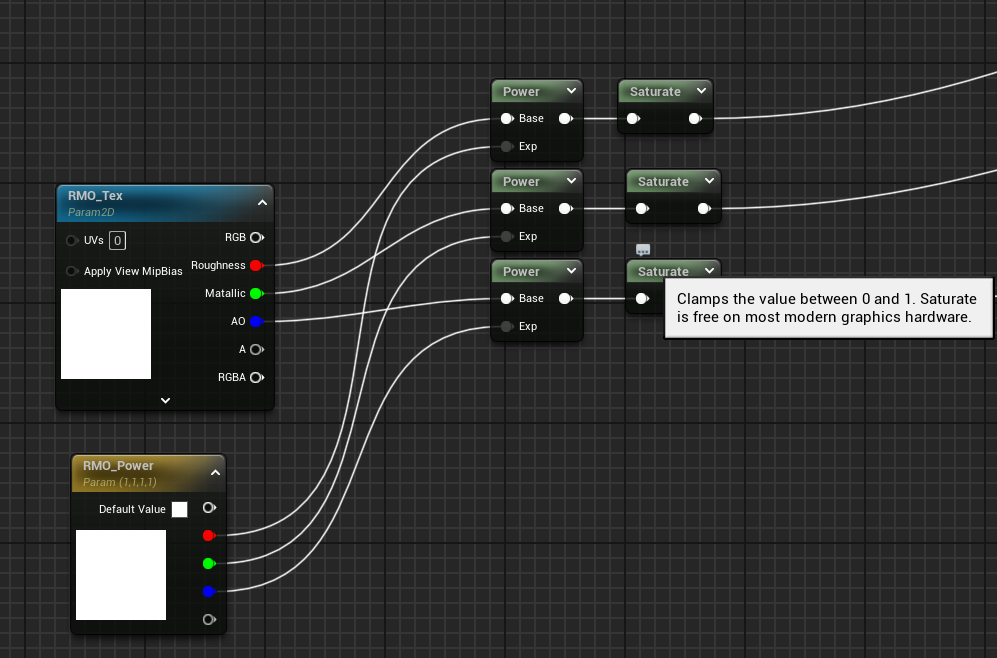The width and height of the screenshot is (997, 658).
Task: Click input pin of Saturate on Matallic chain
Action: (642, 209)
